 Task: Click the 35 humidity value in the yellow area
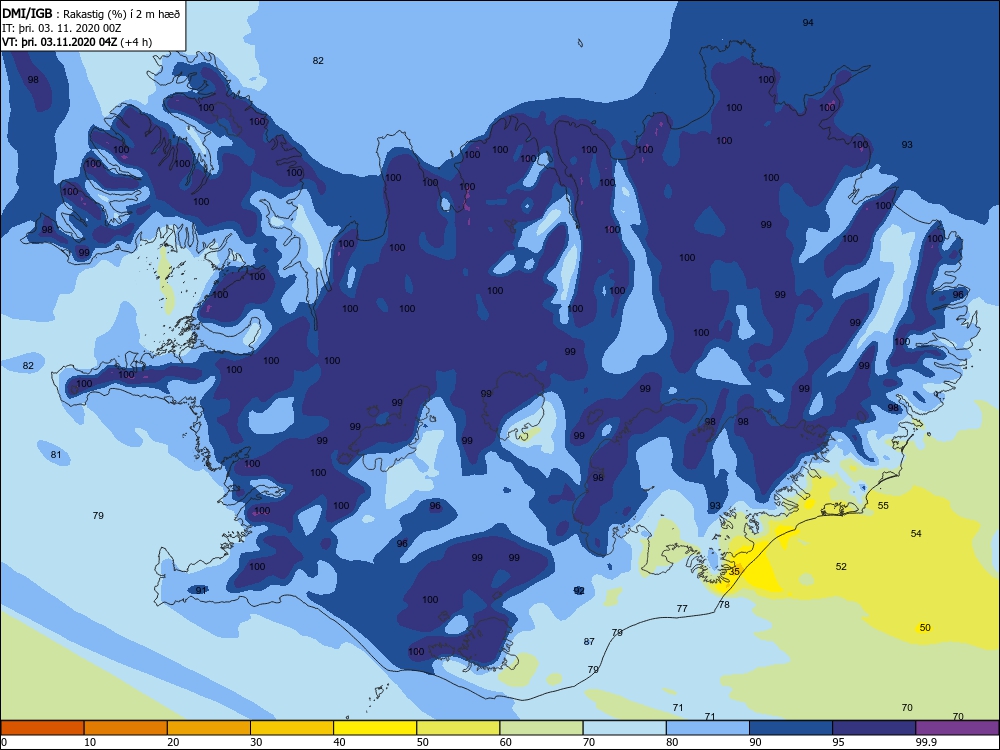tap(734, 571)
